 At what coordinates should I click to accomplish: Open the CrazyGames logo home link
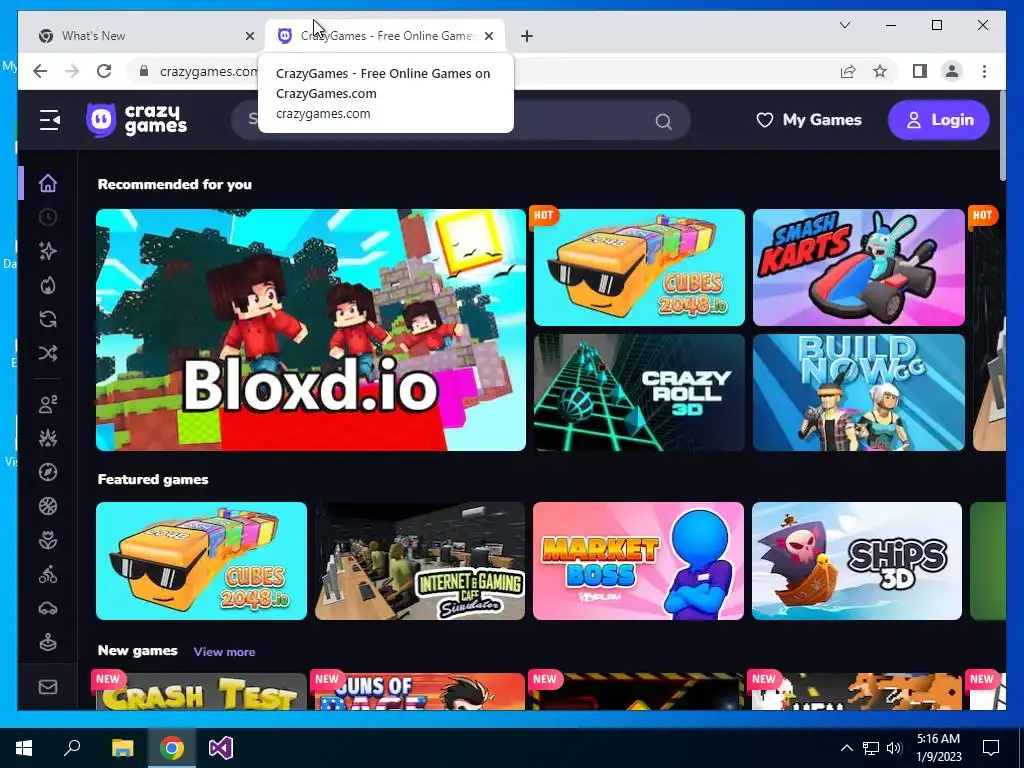pyautogui.click(x=136, y=120)
